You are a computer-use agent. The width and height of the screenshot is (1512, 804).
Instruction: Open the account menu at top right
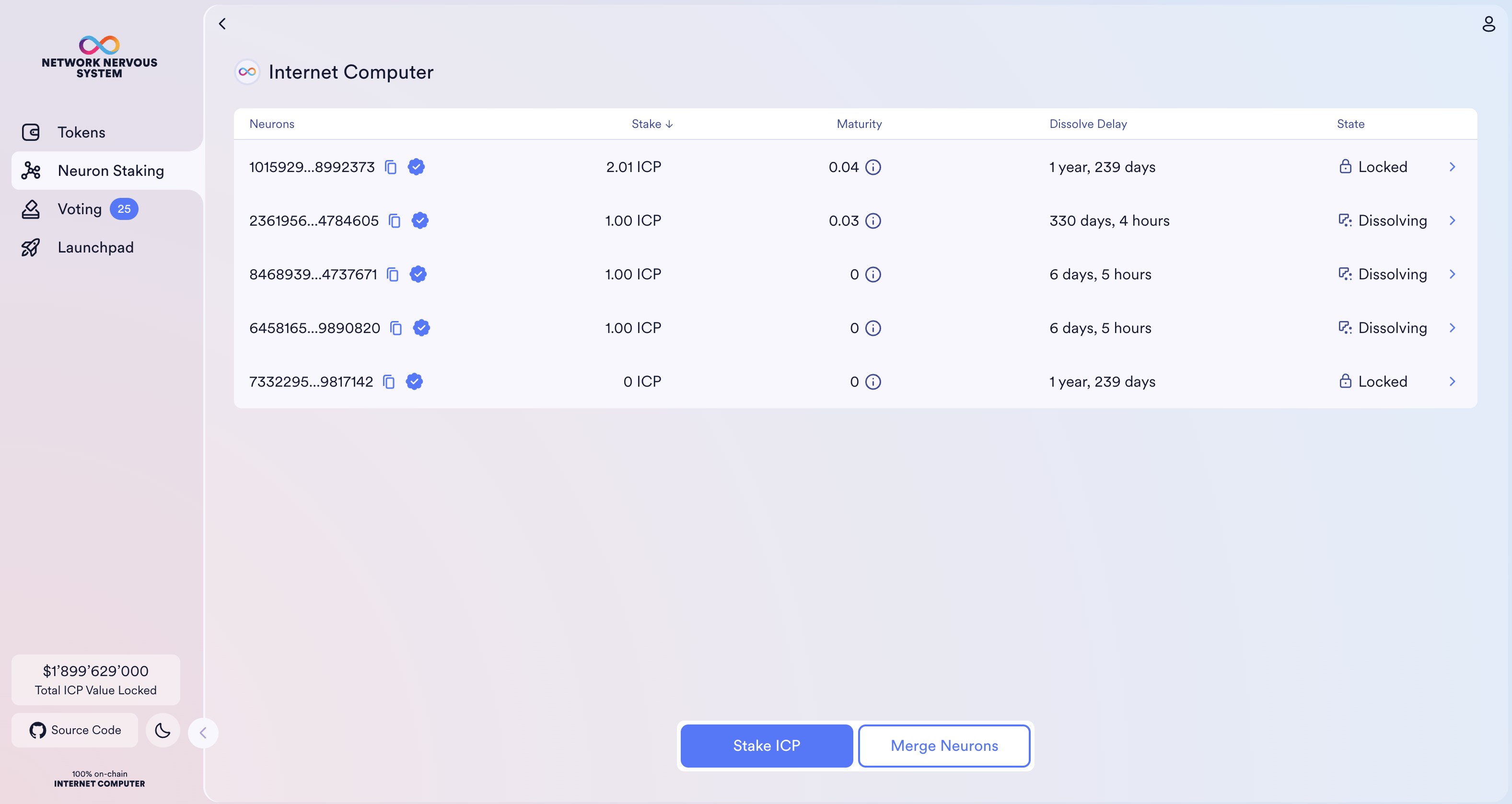[x=1489, y=24]
